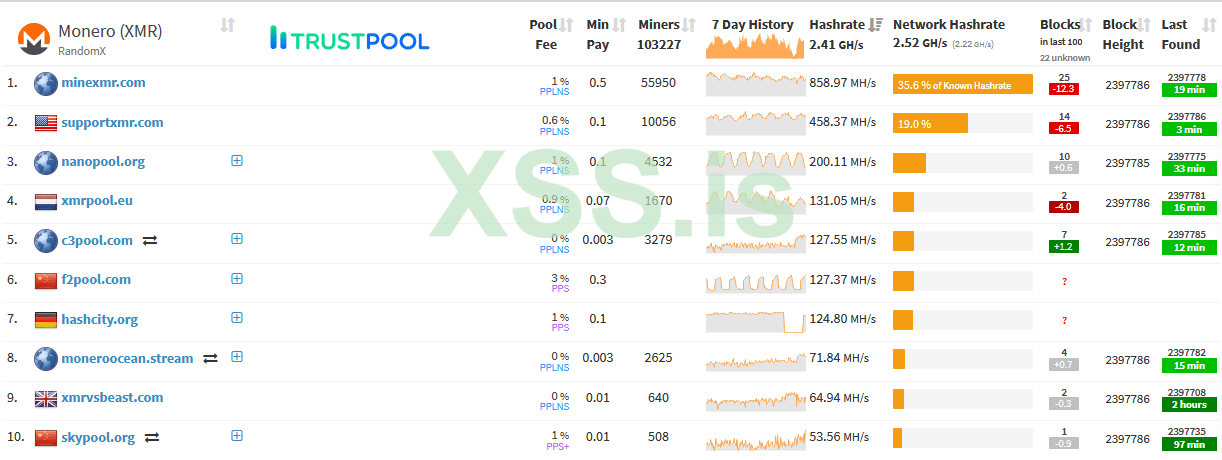Screen dimensions: 1222x460
Task: Click US flag beside supportxmr.com
Action: tap(46, 123)
